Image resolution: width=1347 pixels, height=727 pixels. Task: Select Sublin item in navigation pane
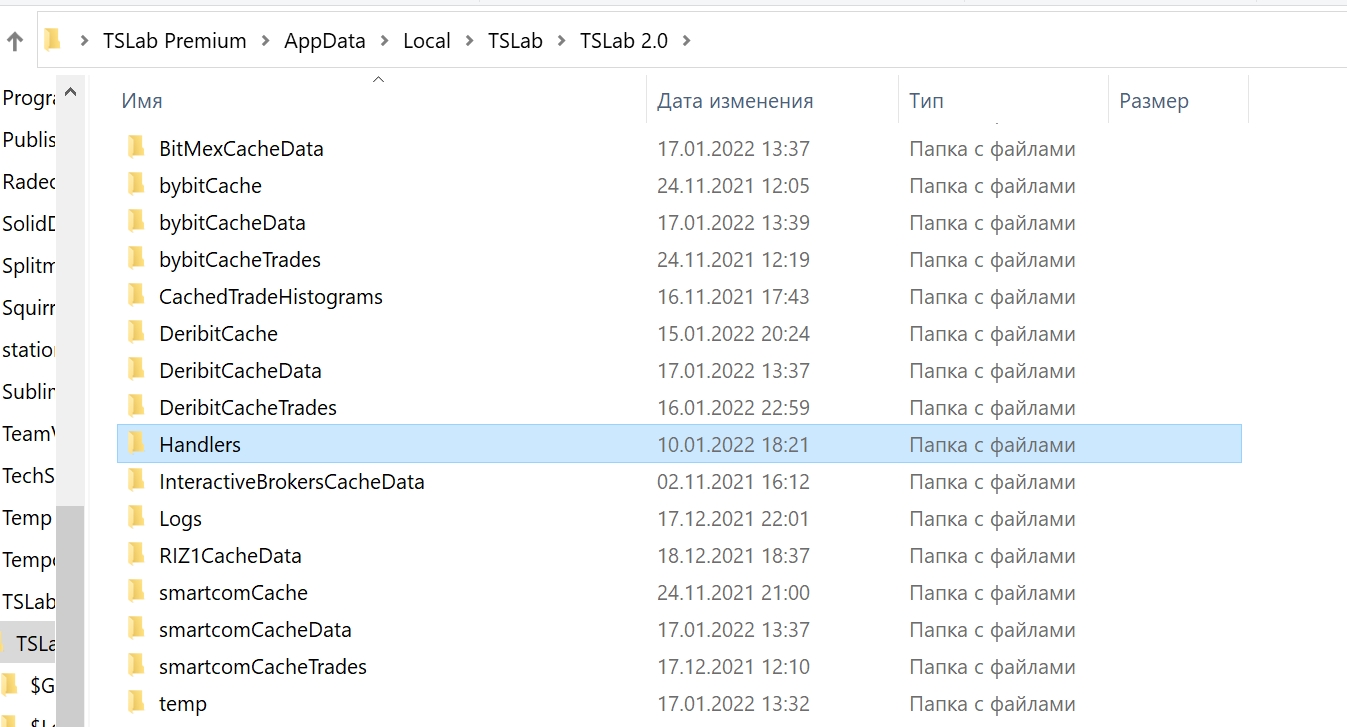(x=29, y=392)
